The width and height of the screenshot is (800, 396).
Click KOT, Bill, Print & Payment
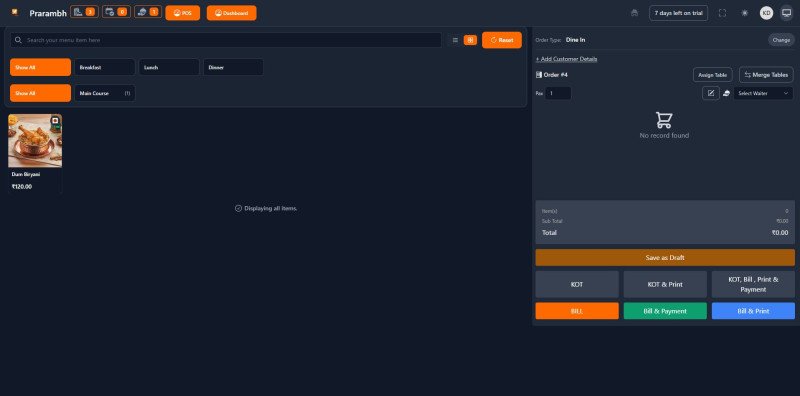pos(753,284)
